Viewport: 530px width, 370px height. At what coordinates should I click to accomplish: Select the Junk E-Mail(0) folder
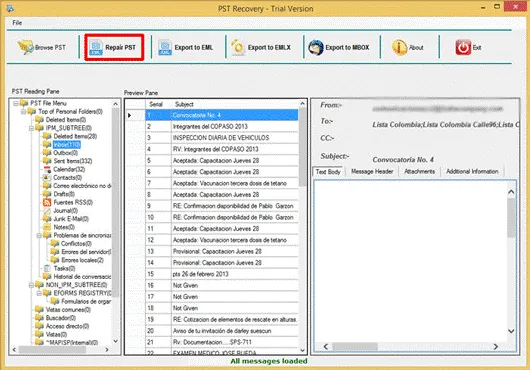[x=71, y=219]
